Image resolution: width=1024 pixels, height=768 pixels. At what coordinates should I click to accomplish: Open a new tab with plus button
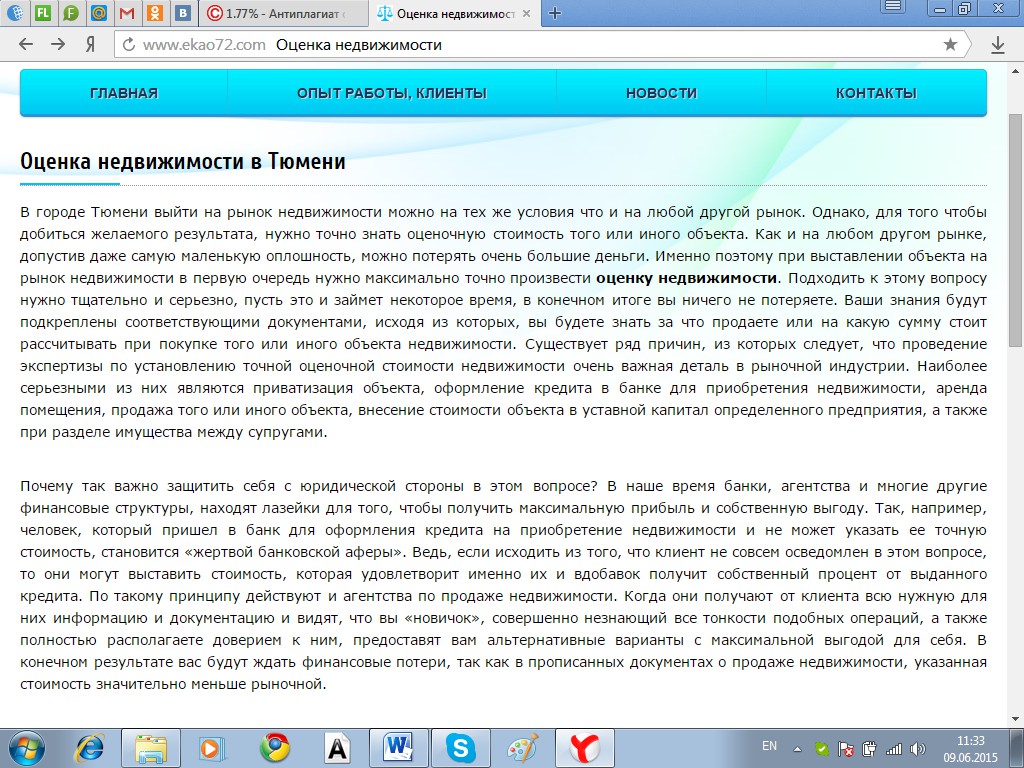click(x=555, y=13)
